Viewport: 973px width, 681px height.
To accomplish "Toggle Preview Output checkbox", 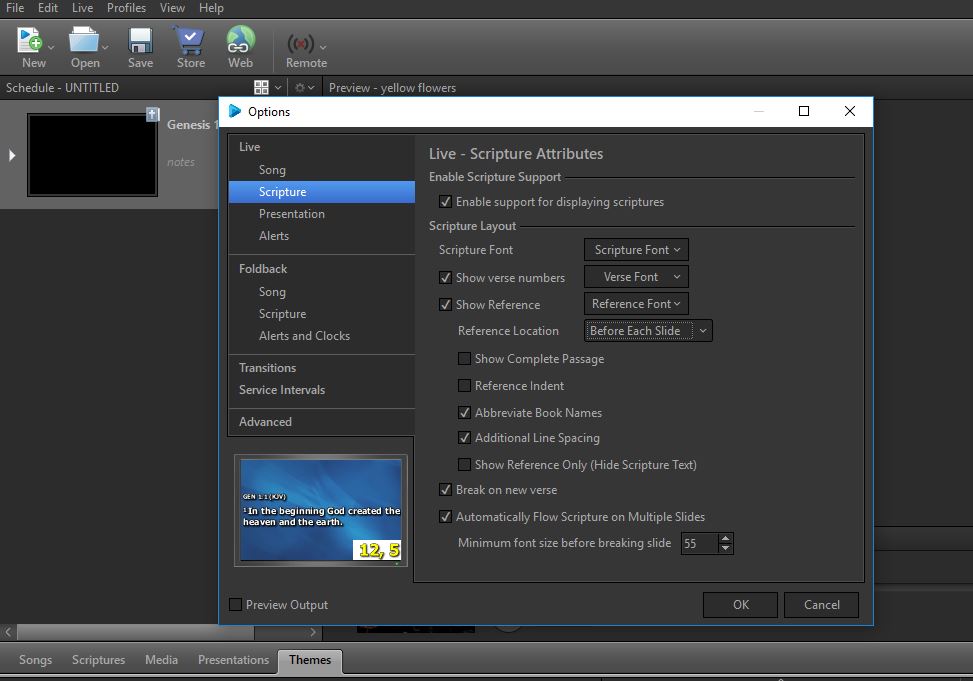I will pos(236,605).
